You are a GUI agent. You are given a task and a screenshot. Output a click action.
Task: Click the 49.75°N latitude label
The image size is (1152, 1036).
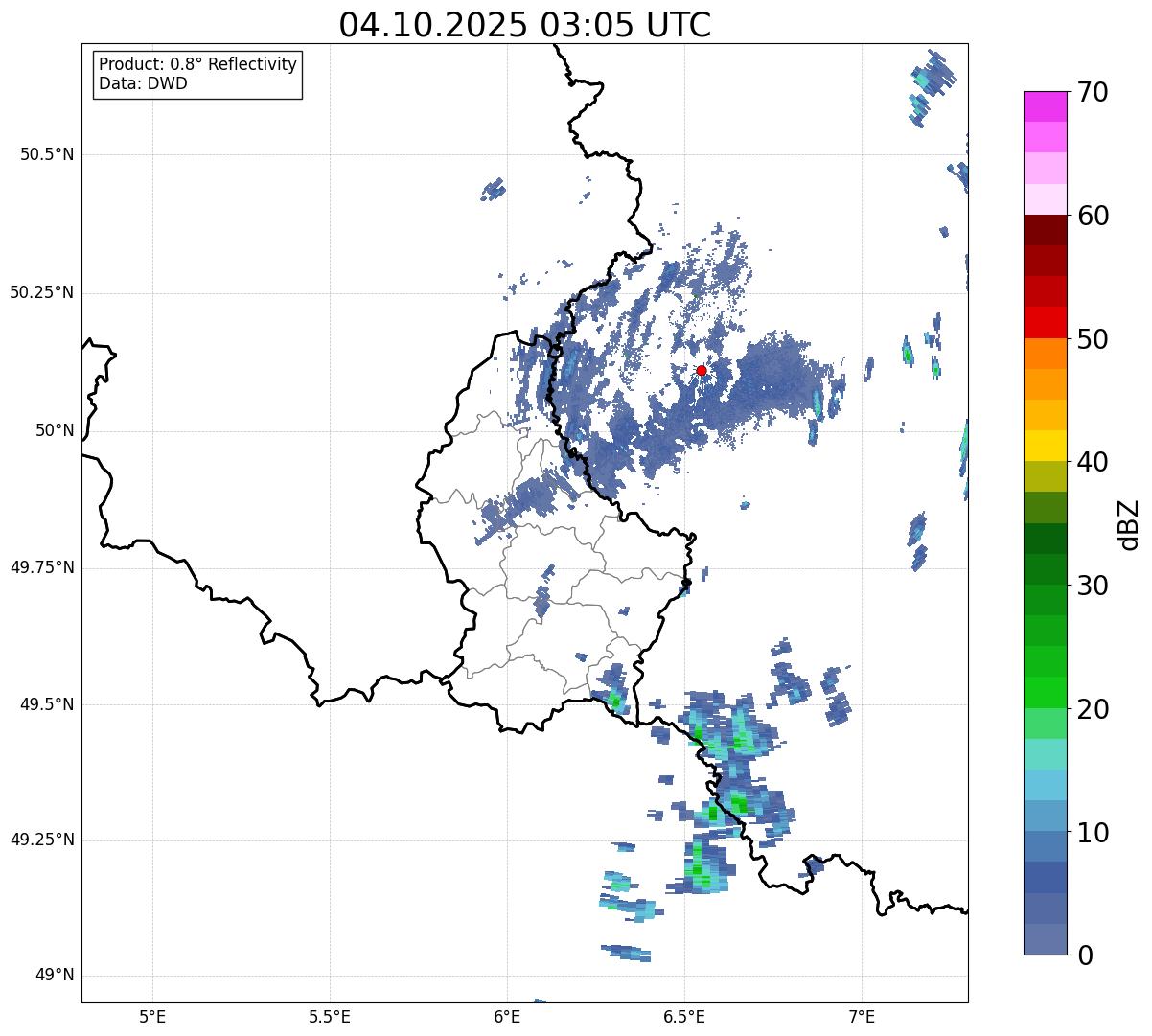[42, 567]
